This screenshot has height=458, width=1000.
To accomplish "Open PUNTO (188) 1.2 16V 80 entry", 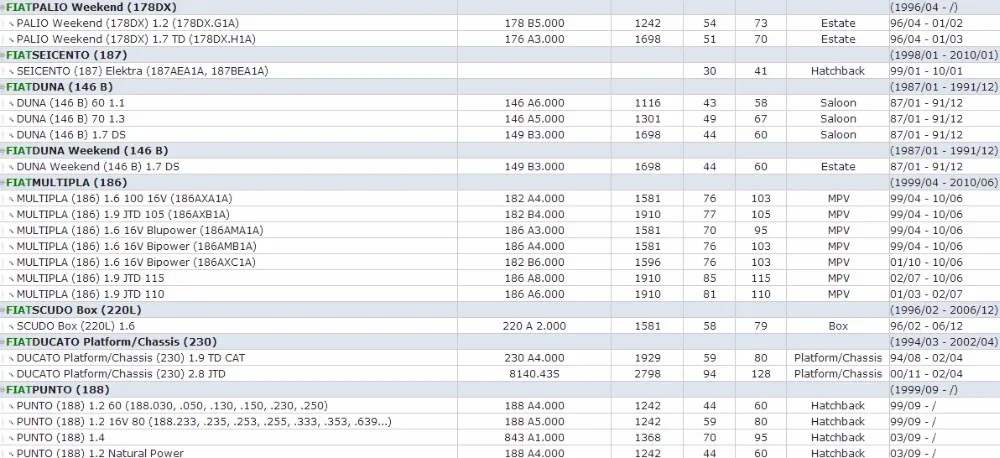I will (x=204, y=422).
